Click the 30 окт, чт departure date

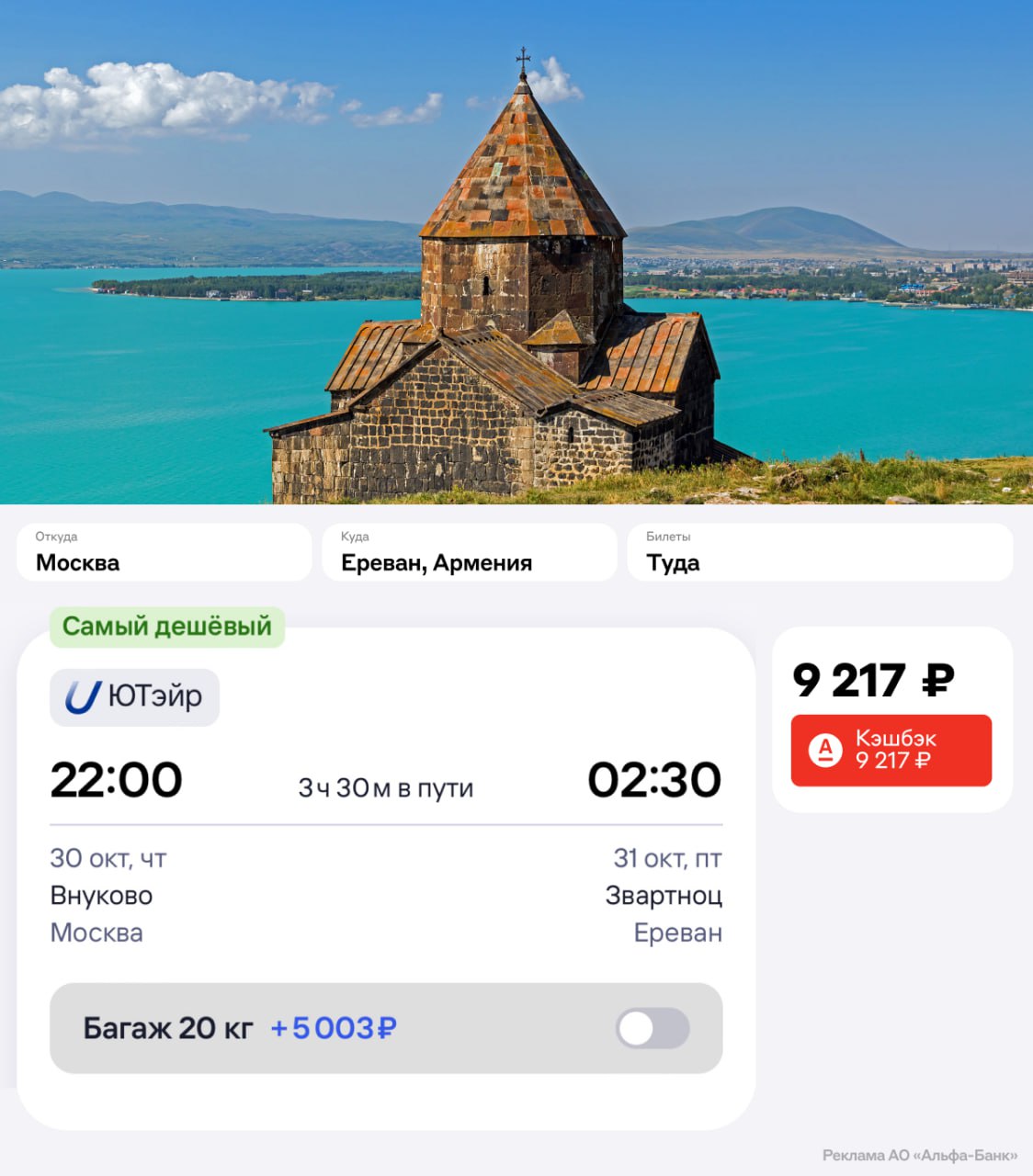coord(108,858)
